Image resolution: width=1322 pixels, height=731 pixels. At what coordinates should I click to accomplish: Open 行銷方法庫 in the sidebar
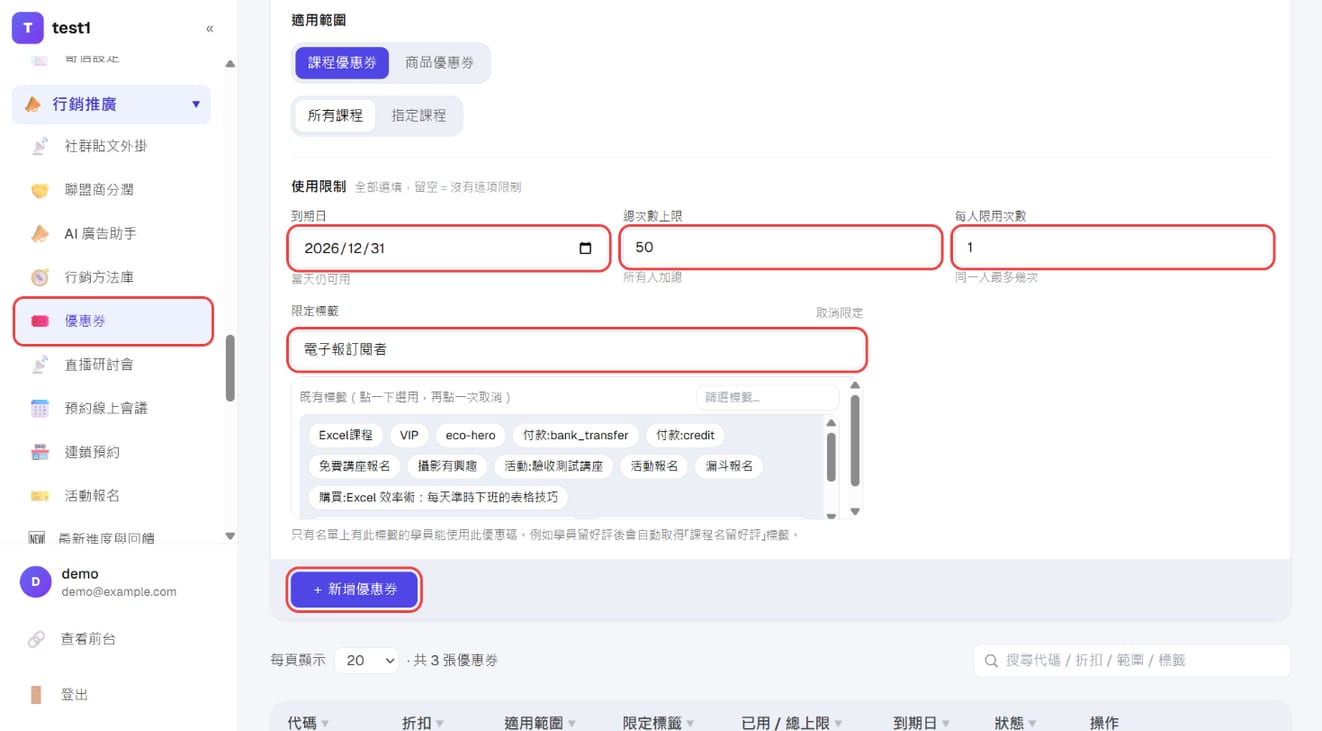click(112, 277)
